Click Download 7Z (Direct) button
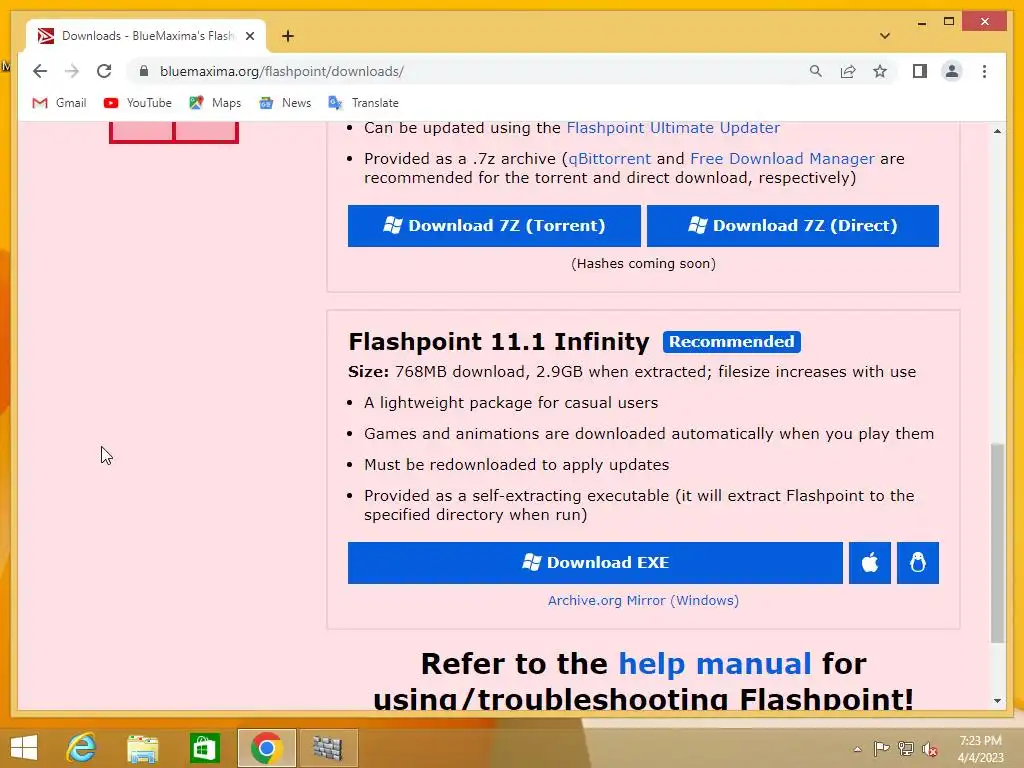Image resolution: width=1024 pixels, height=768 pixels. [792, 226]
